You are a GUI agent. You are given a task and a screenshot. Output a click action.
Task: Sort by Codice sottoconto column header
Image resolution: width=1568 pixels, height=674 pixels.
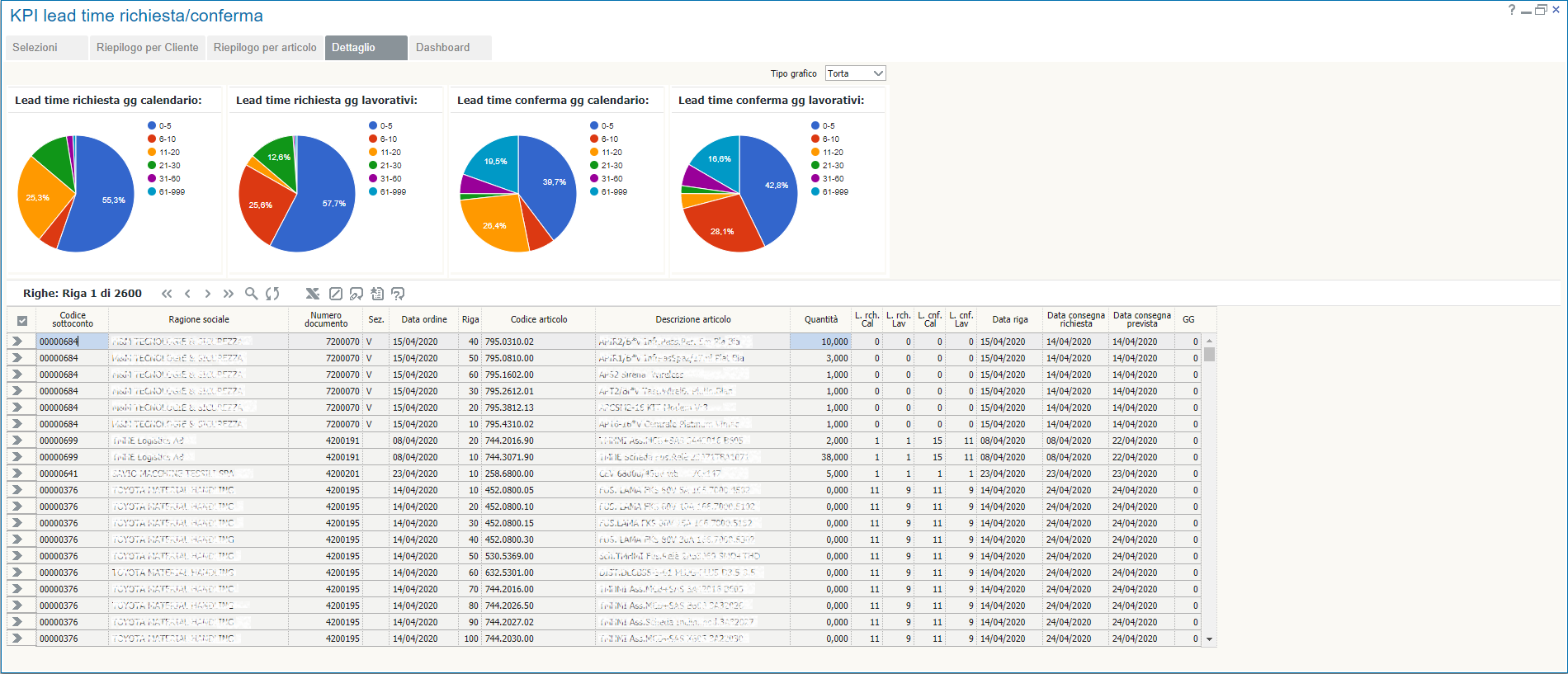coord(73,320)
